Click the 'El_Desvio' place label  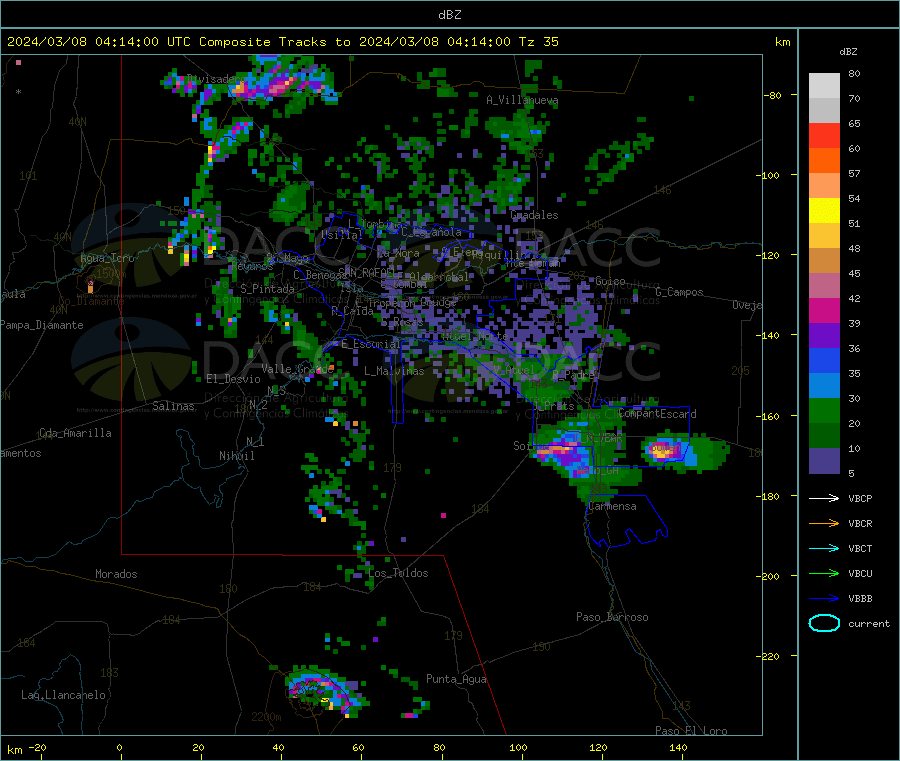[x=233, y=379]
